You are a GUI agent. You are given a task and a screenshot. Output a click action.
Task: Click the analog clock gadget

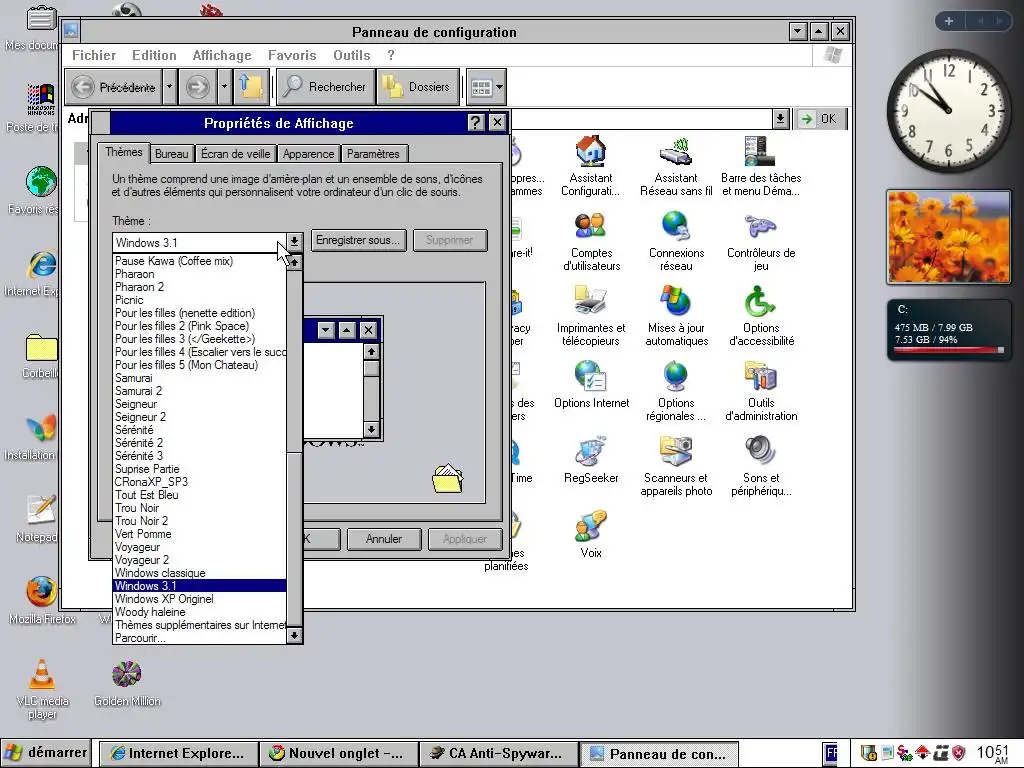948,110
